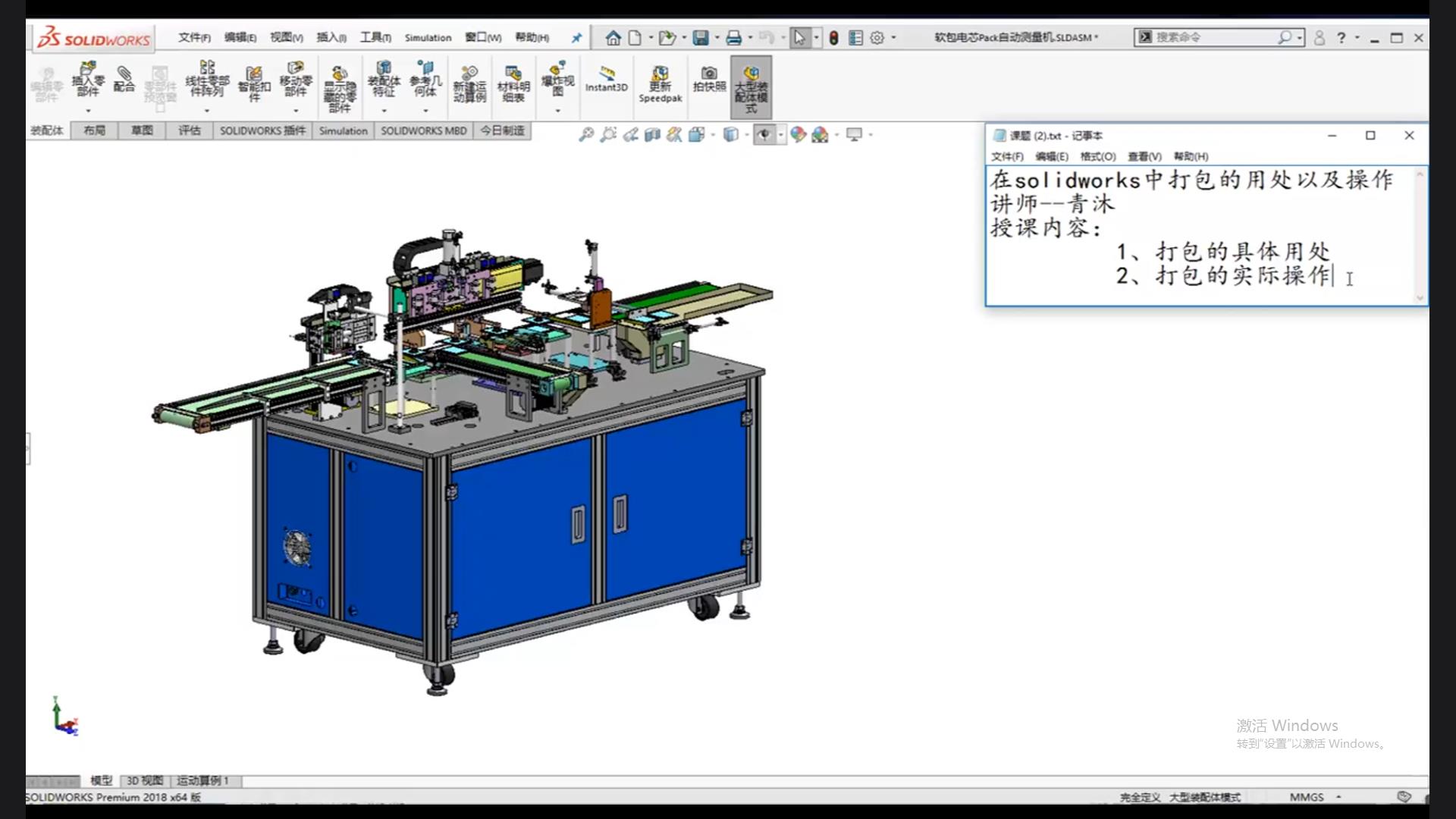Open the 工具(T) menu
The width and height of the screenshot is (1456, 819).
[375, 37]
